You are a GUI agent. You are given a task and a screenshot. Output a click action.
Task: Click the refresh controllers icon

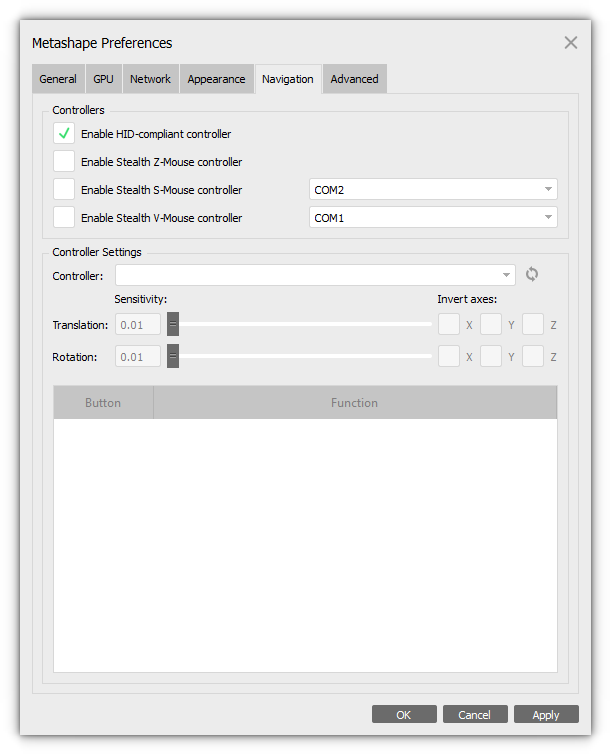tap(532, 275)
